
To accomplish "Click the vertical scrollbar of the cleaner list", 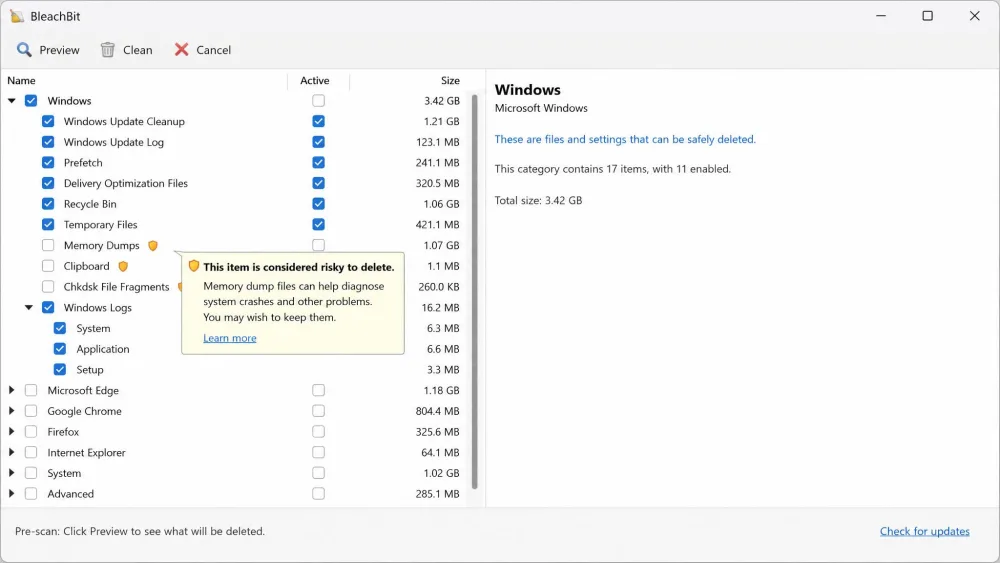I will click(x=474, y=291).
